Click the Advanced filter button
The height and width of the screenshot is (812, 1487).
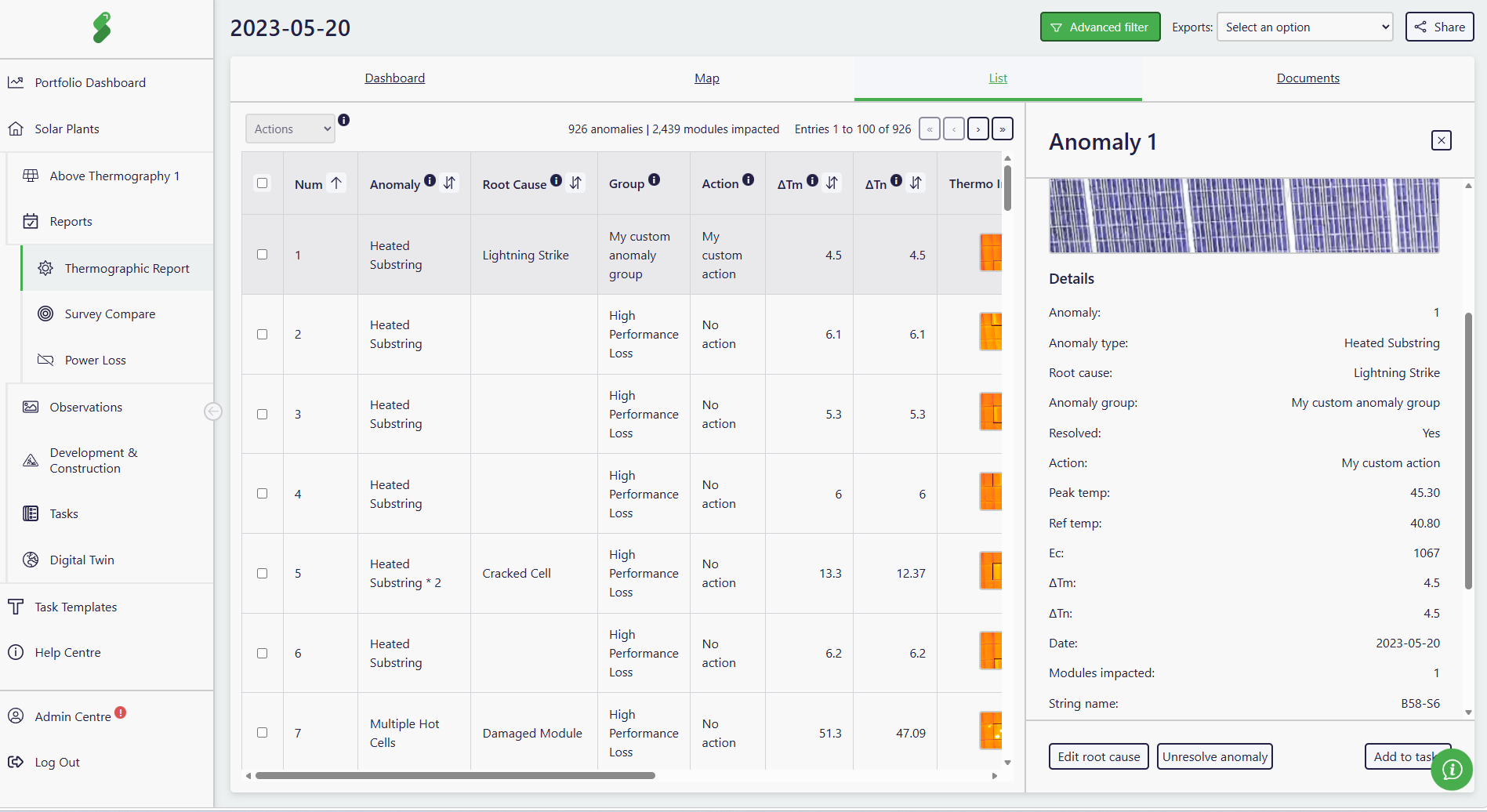pyautogui.click(x=1100, y=27)
